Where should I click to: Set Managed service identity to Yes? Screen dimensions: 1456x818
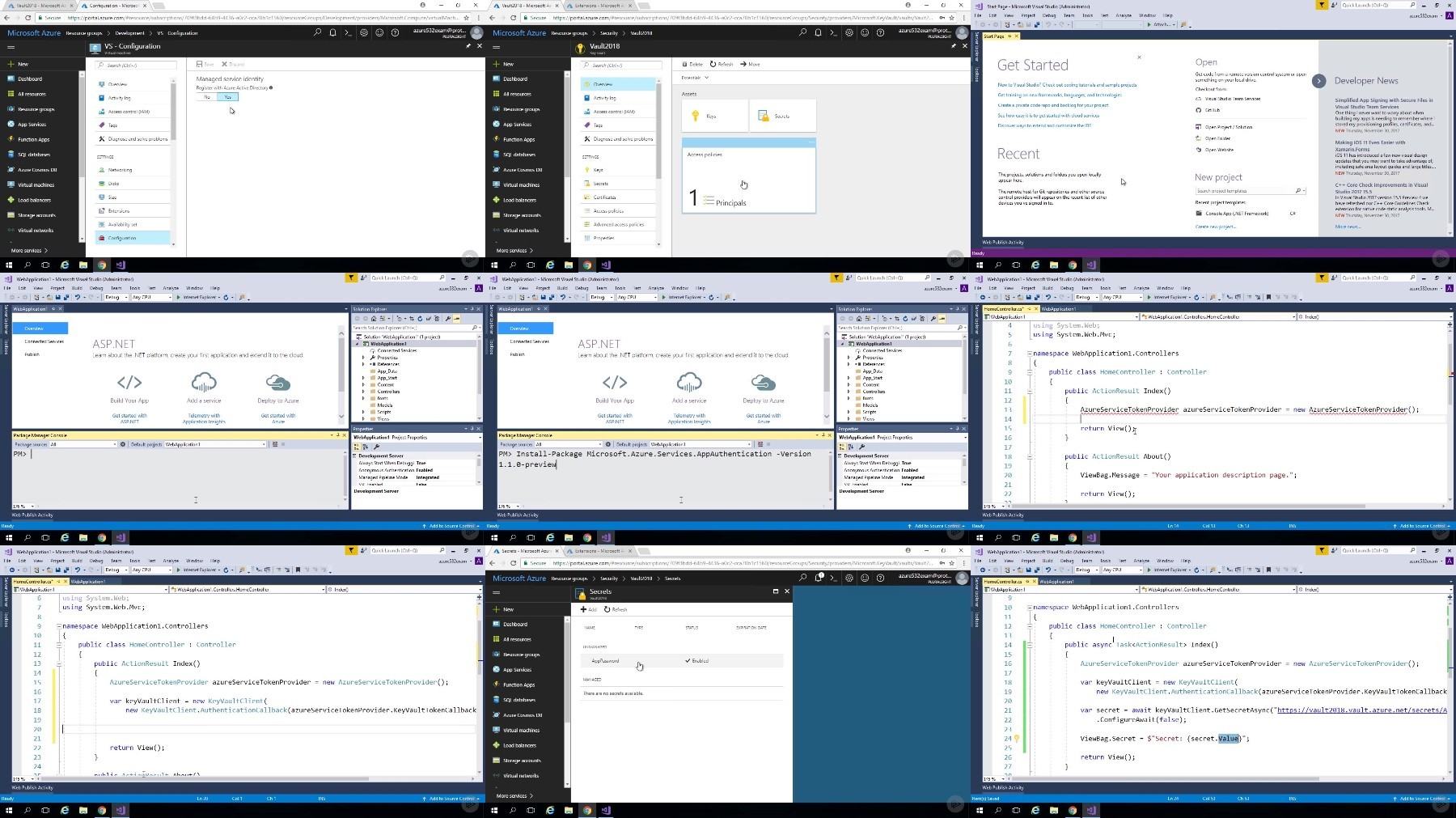click(228, 97)
